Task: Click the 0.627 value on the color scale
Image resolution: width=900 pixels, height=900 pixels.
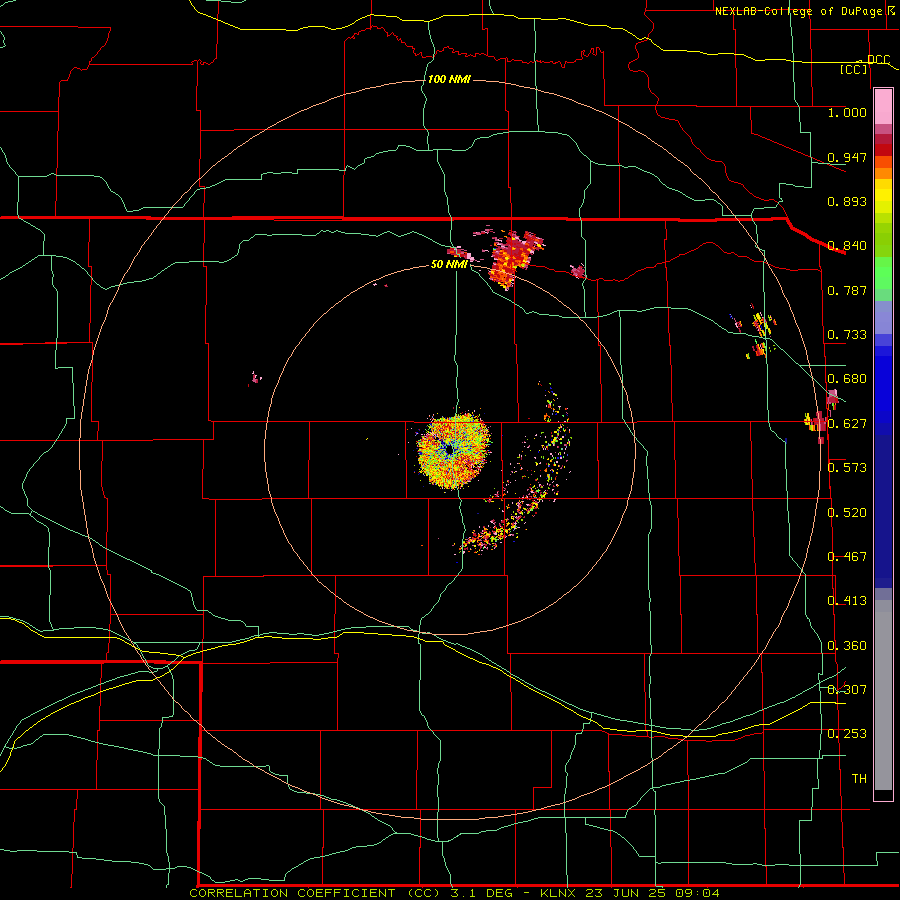Action: click(847, 424)
